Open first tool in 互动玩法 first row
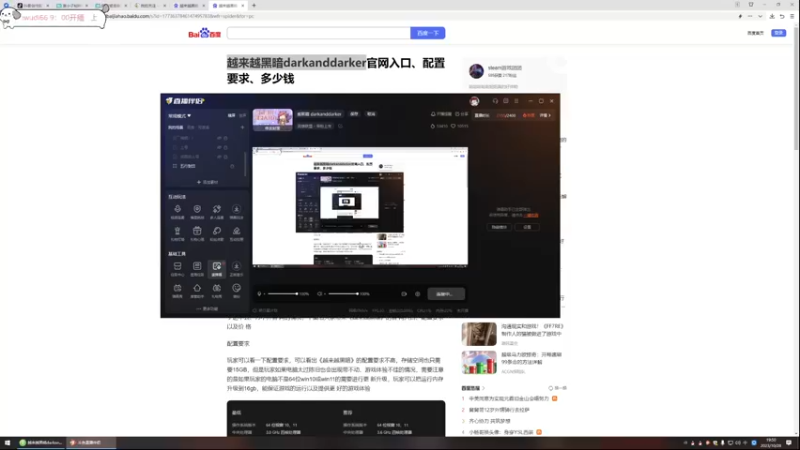The height and width of the screenshot is (450, 800). pos(178,212)
